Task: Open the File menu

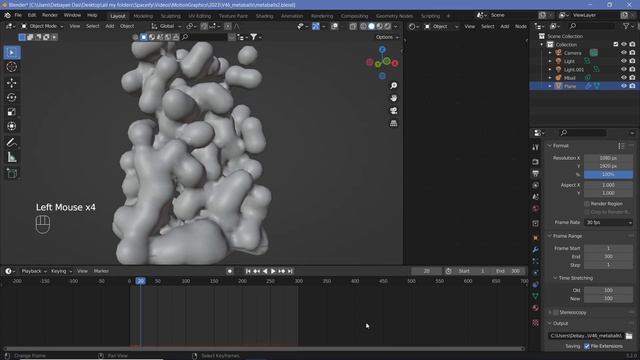Action: tap(18, 16)
